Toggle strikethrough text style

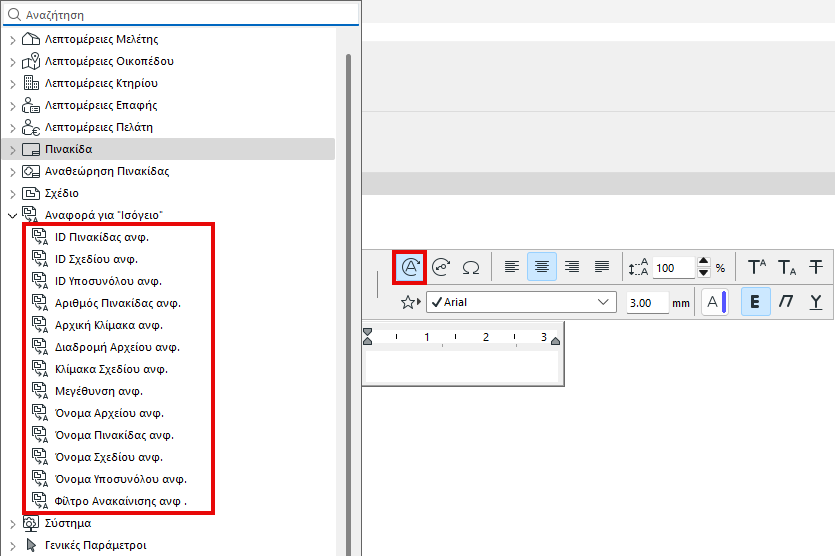click(816, 267)
